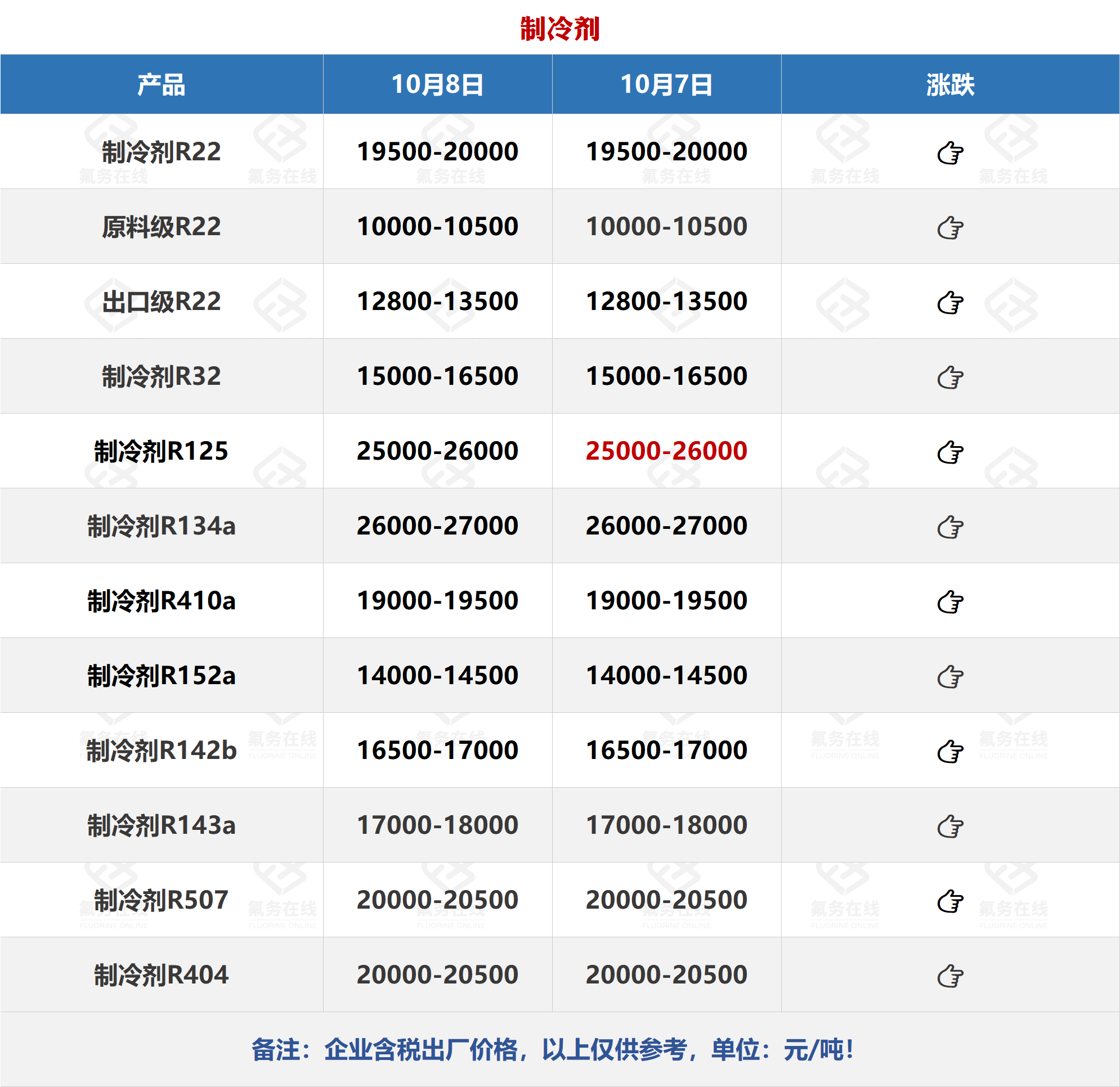Viewport: 1120px width, 1087px height.
Task: Select the 制冷剂R22 product name
Action: [x=161, y=152]
